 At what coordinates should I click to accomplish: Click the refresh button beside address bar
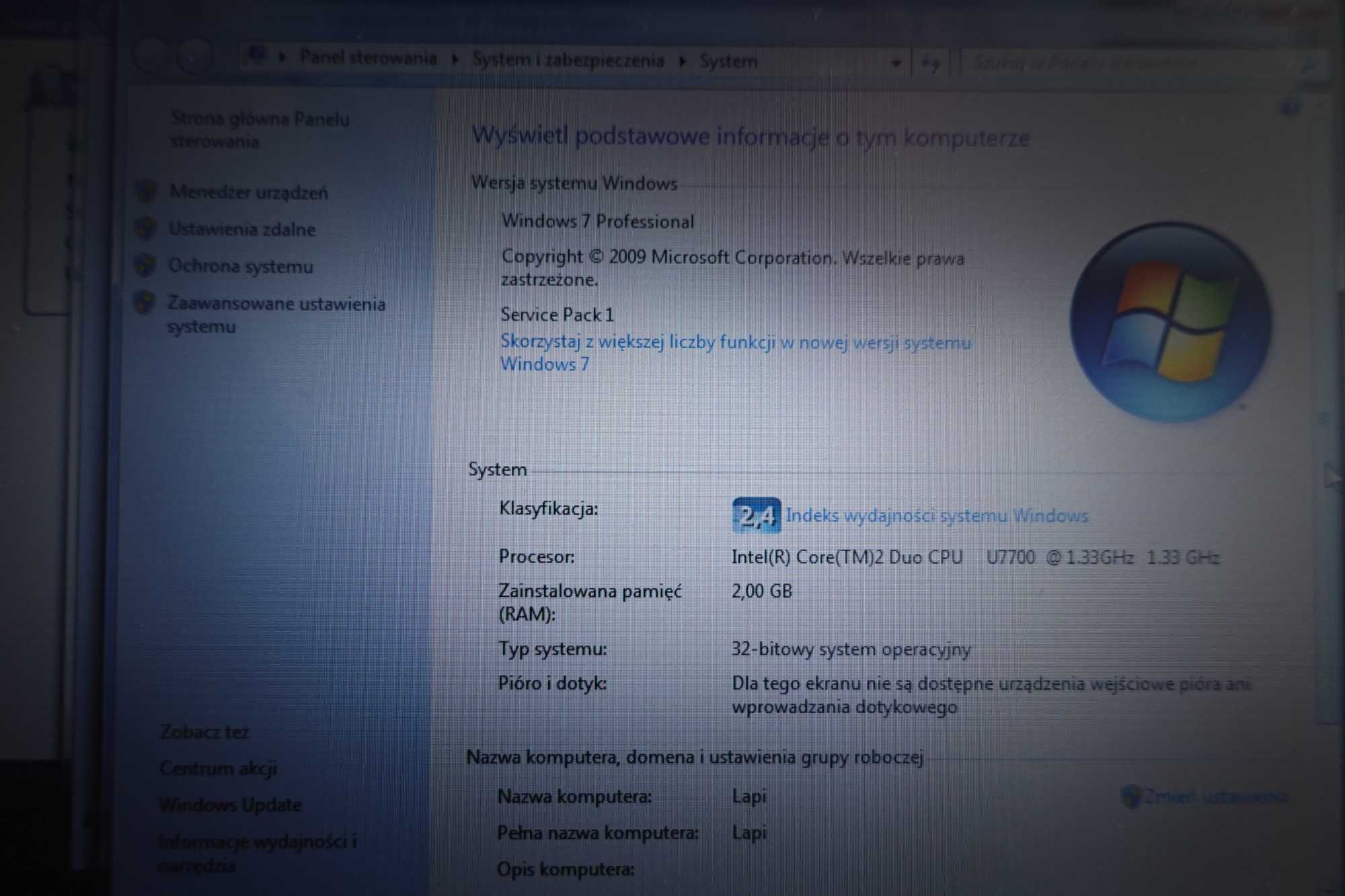pyautogui.click(x=931, y=64)
